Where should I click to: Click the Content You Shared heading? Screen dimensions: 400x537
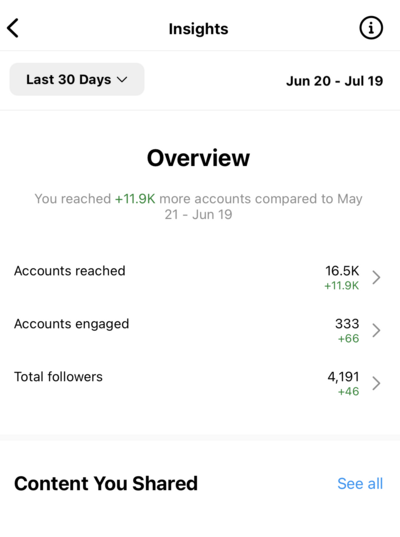106,483
